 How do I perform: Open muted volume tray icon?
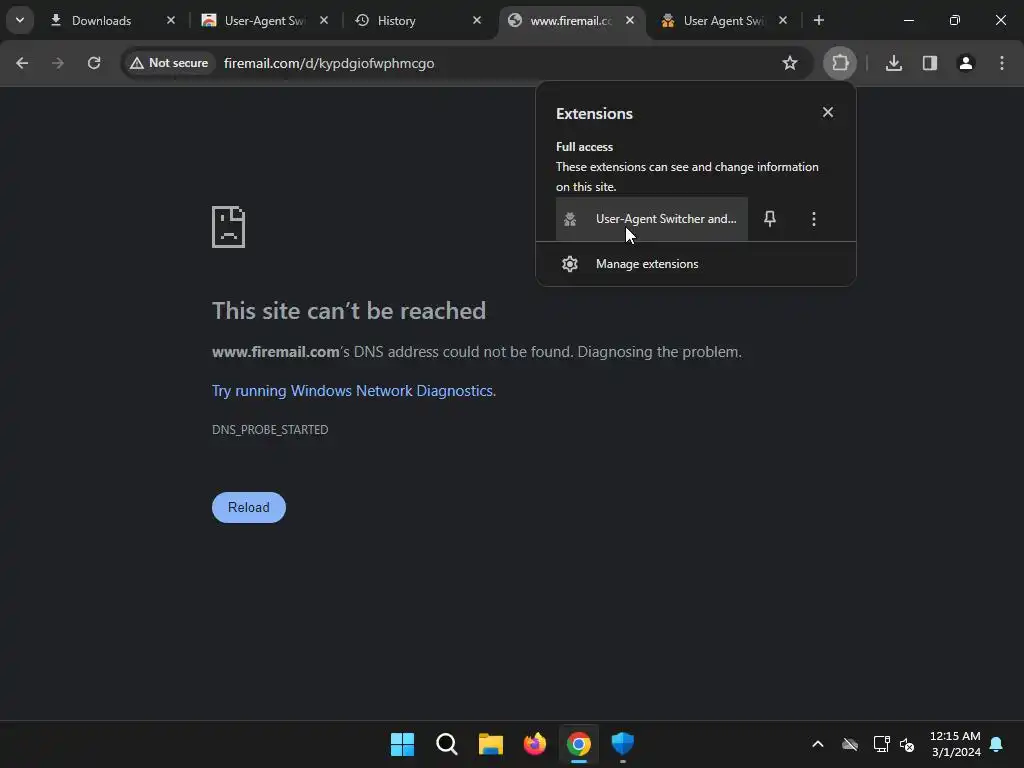[x=907, y=744]
